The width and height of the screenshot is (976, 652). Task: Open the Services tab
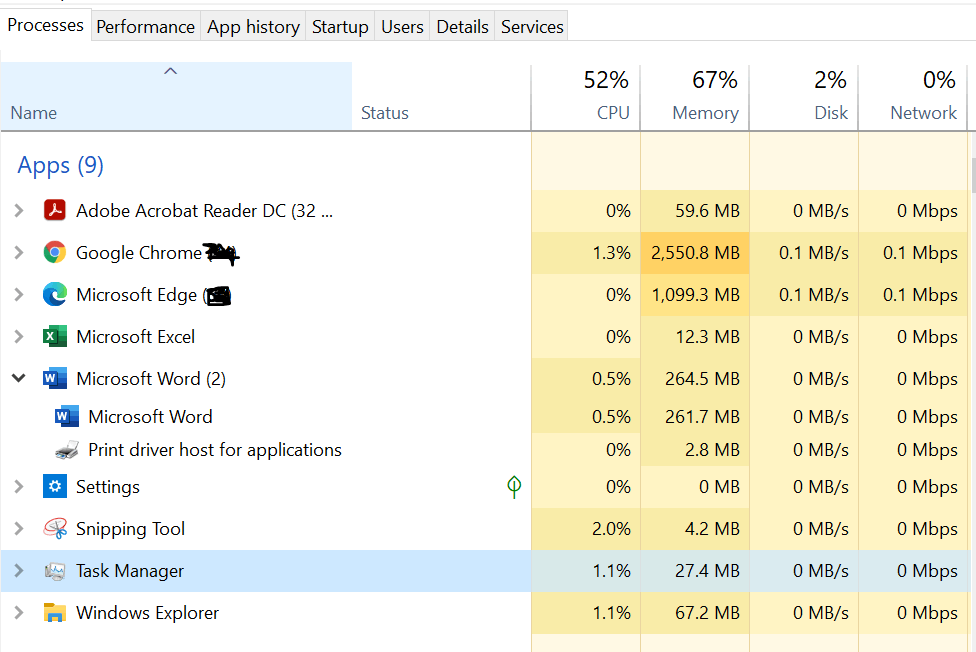532,27
